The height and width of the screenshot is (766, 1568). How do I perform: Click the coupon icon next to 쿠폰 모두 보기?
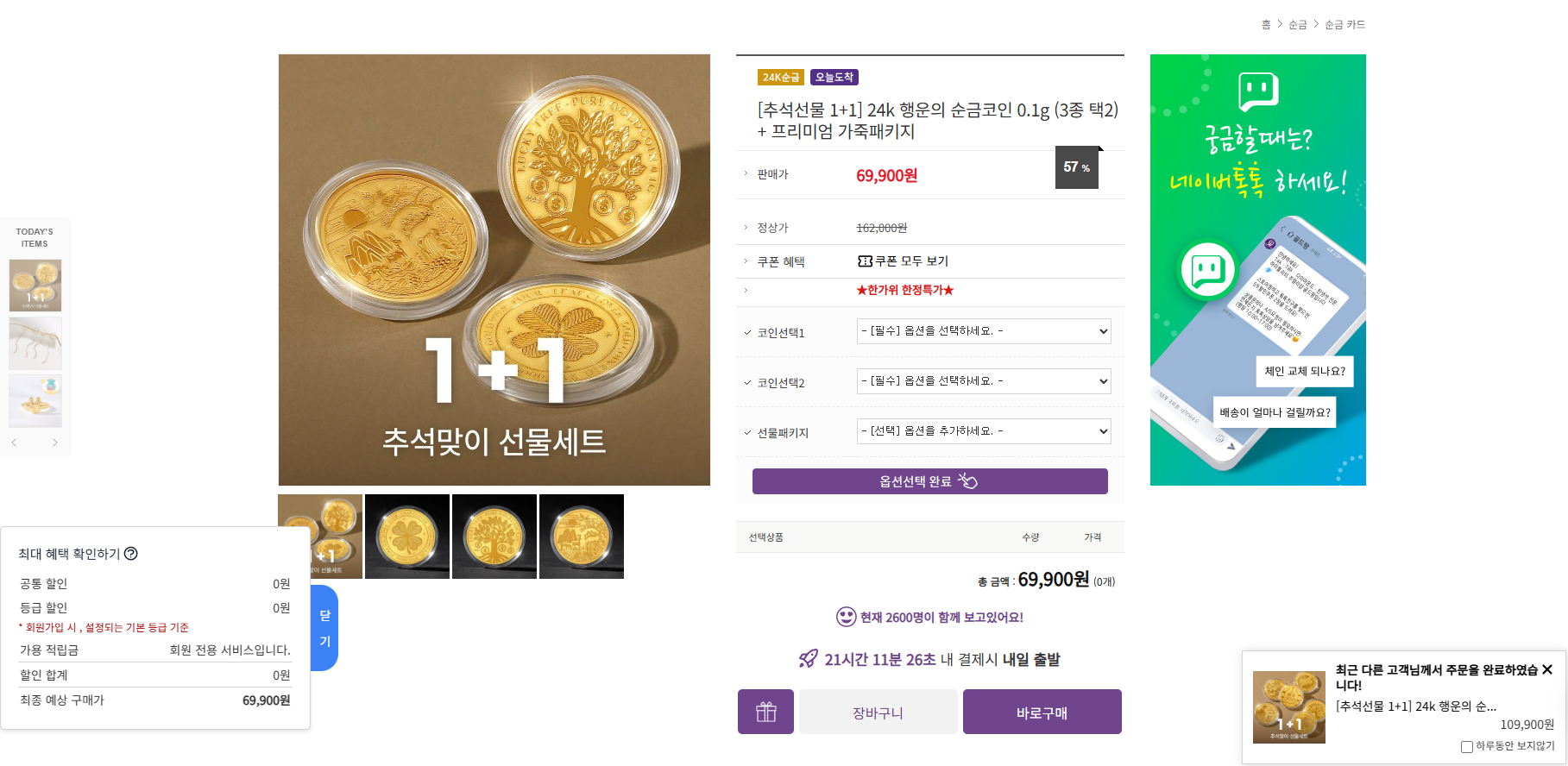[865, 261]
